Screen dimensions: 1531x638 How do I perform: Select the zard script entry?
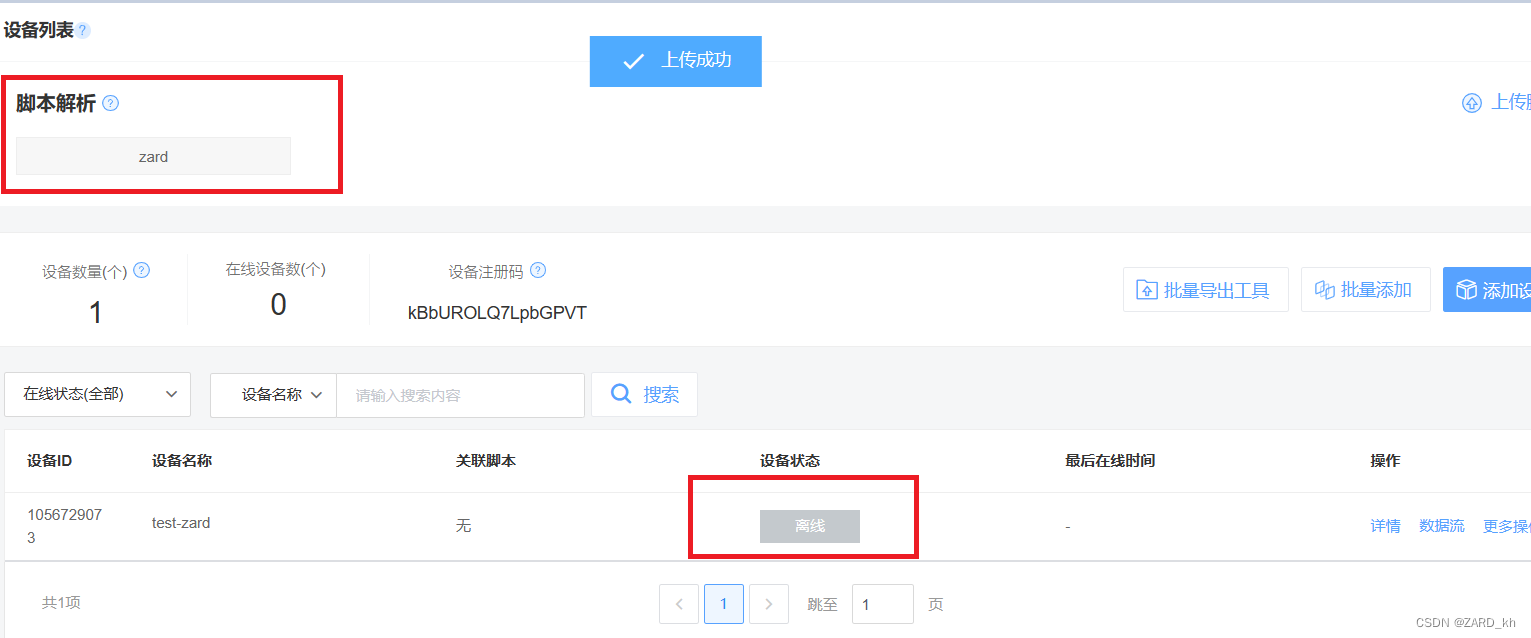pos(153,156)
